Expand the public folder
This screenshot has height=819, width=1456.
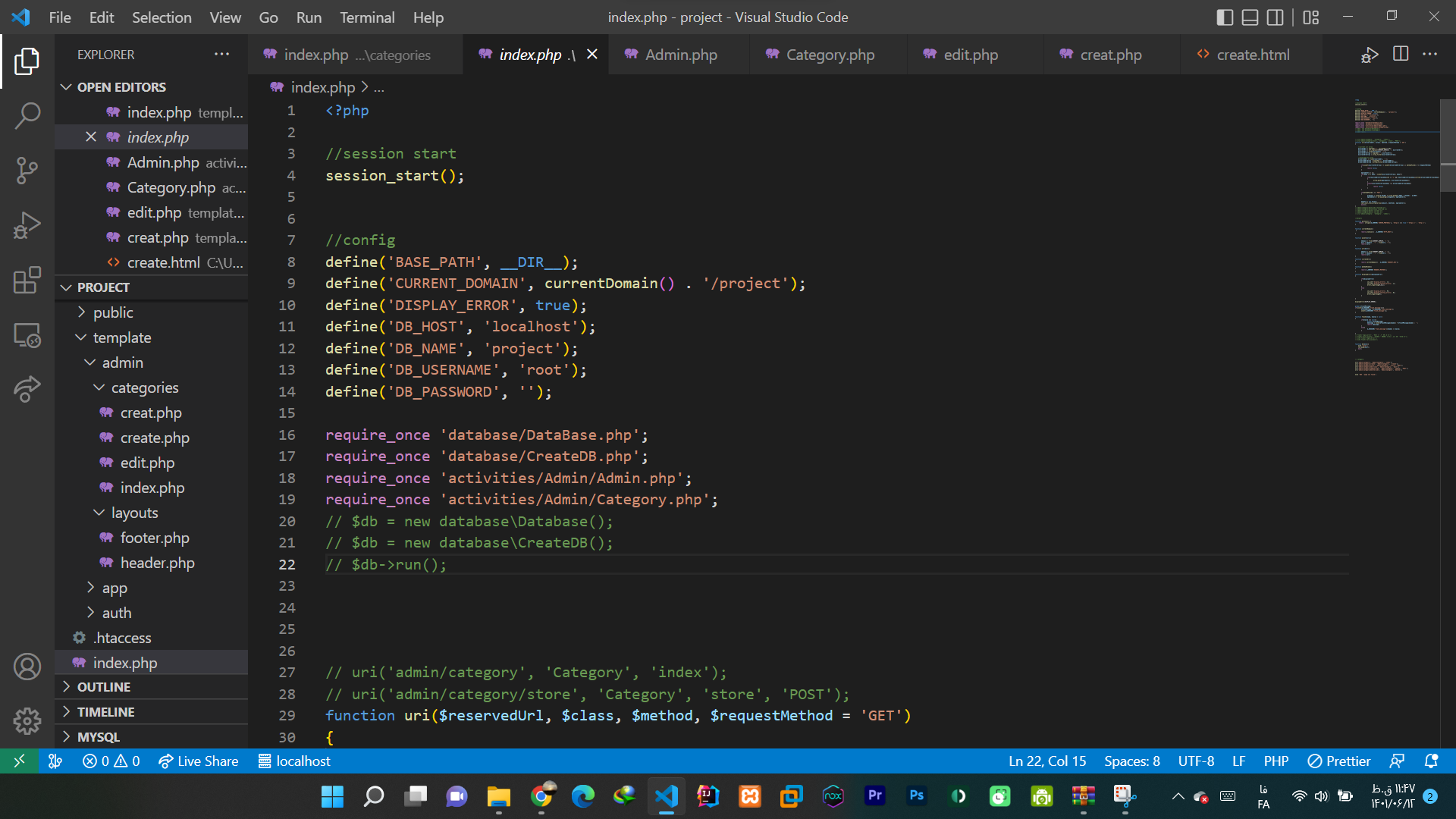click(x=113, y=312)
